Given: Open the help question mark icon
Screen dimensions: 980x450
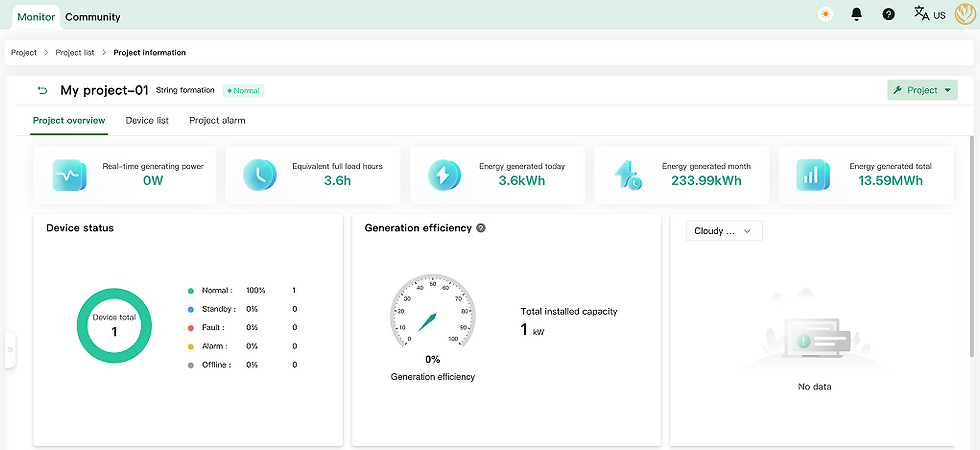Looking at the screenshot, I should (888, 14).
